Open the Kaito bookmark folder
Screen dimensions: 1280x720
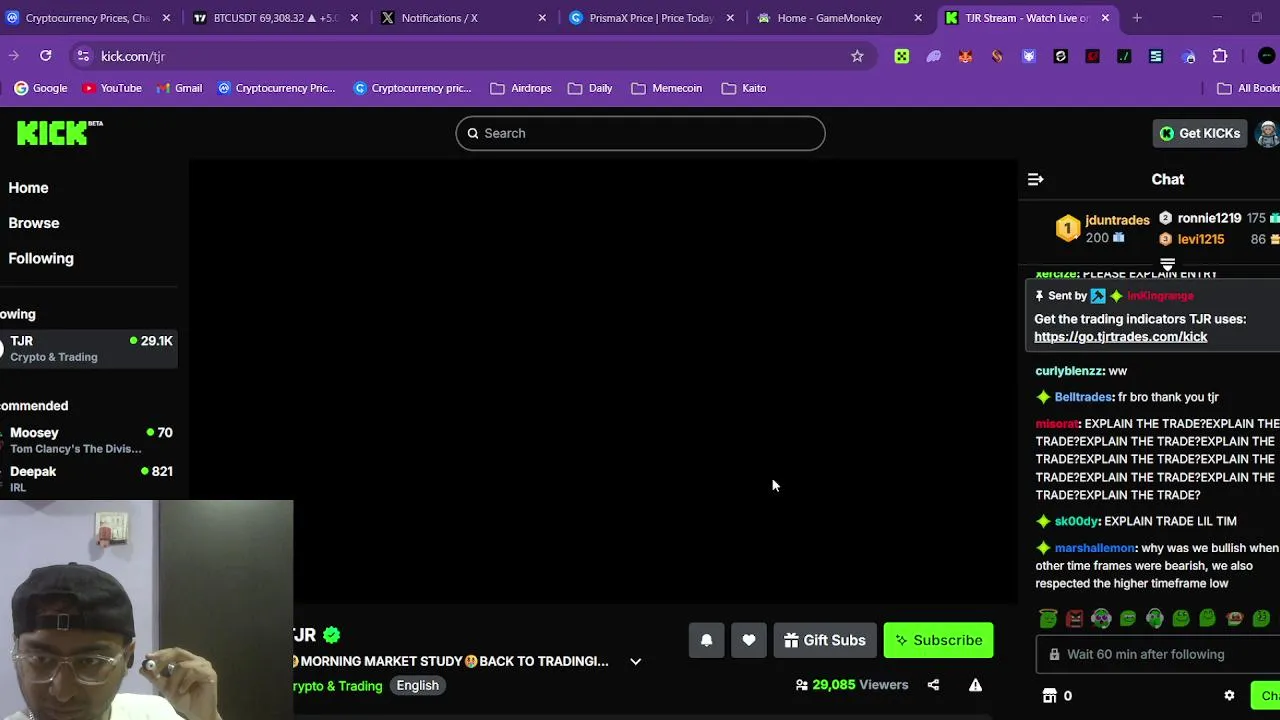[x=743, y=88]
